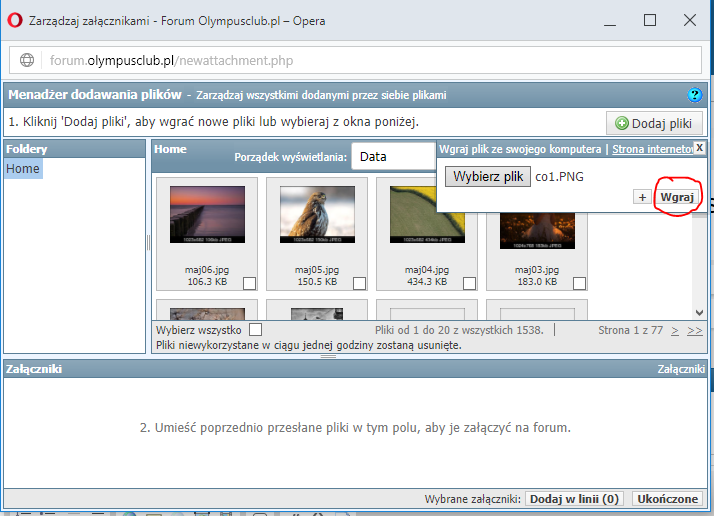This screenshot has width=714, height=516.
Task: Click the Opera logo in title bar
Action: [15, 20]
